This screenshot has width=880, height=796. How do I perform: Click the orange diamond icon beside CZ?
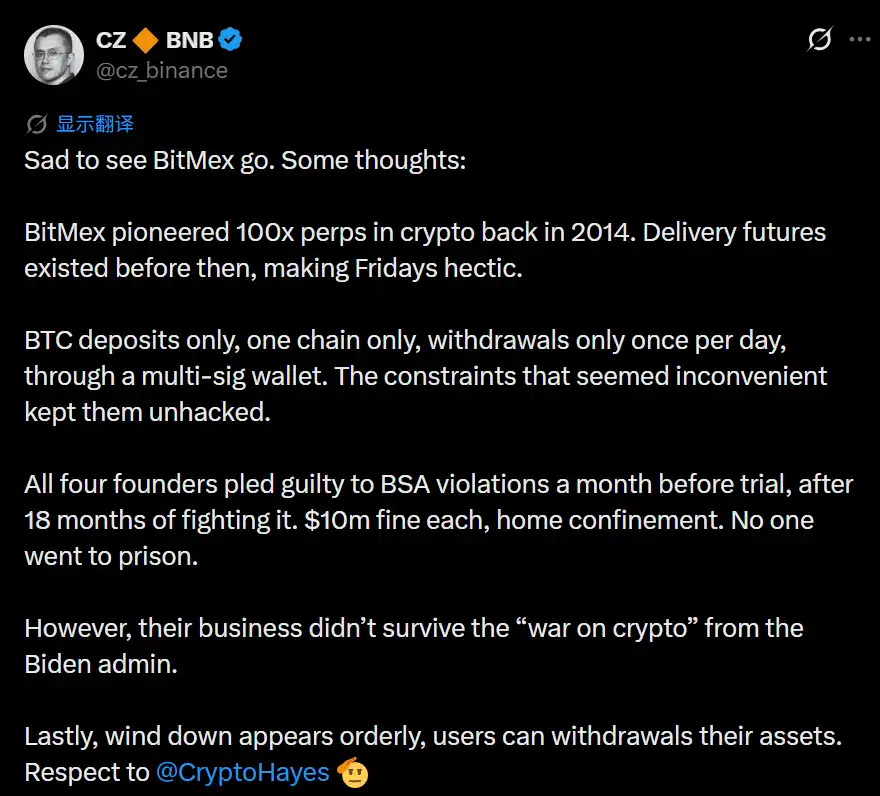tap(145, 40)
